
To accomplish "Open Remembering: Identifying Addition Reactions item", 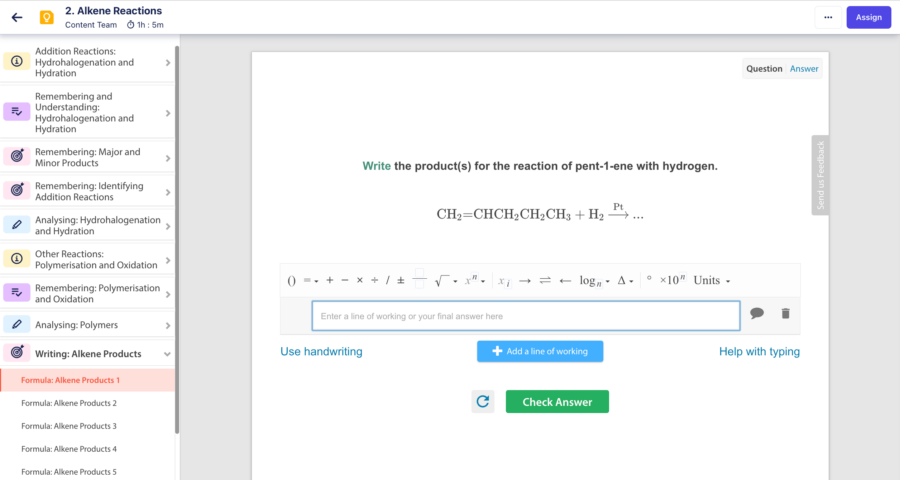I will click(x=87, y=191).
